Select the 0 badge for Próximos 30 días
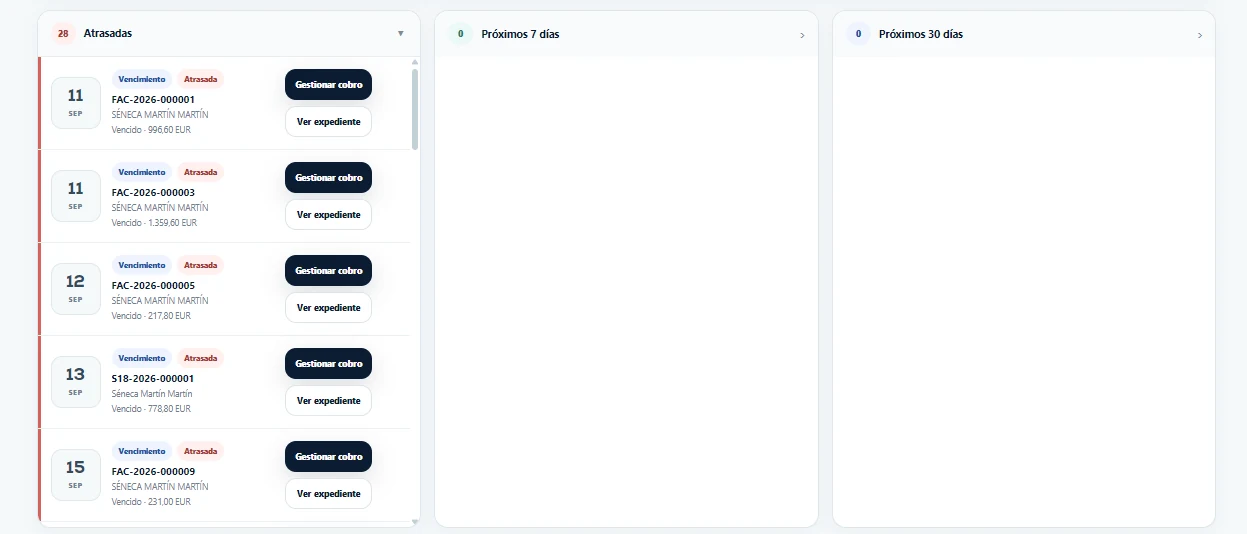1247x534 pixels. (858, 34)
